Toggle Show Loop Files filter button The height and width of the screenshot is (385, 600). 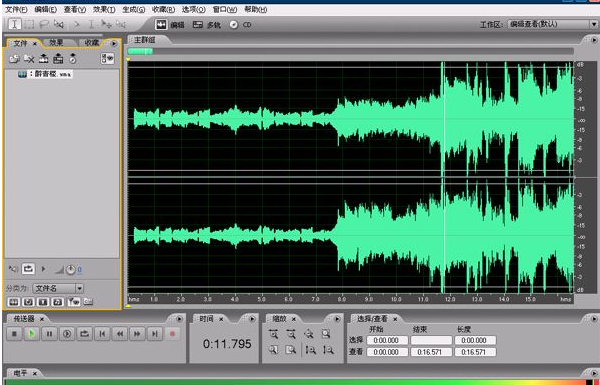[28, 302]
